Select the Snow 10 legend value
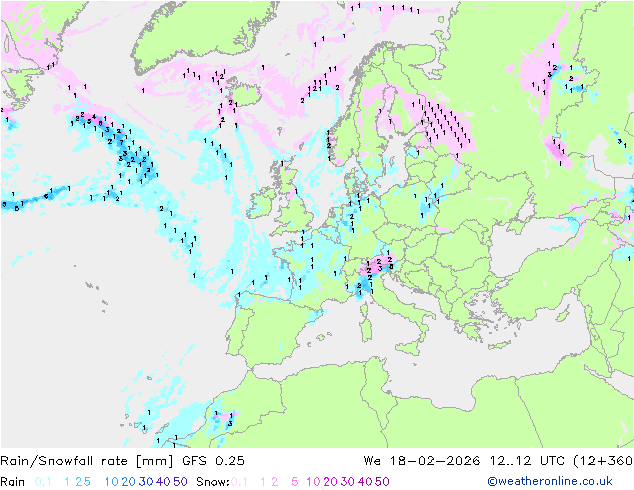Viewport: 634px width, 490px height. pyautogui.click(x=313, y=482)
